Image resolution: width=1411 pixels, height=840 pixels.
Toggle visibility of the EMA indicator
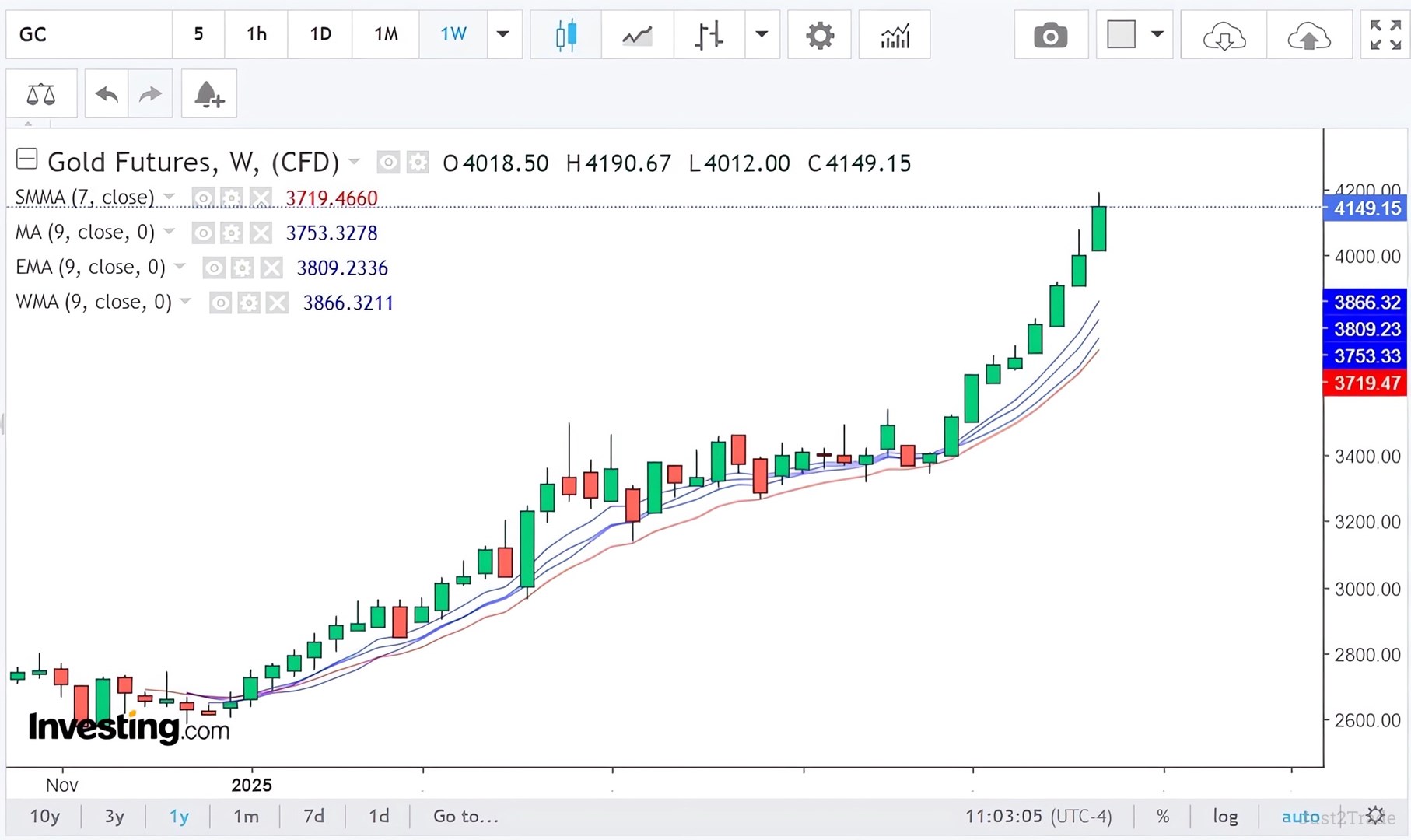[x=214, y=268]
